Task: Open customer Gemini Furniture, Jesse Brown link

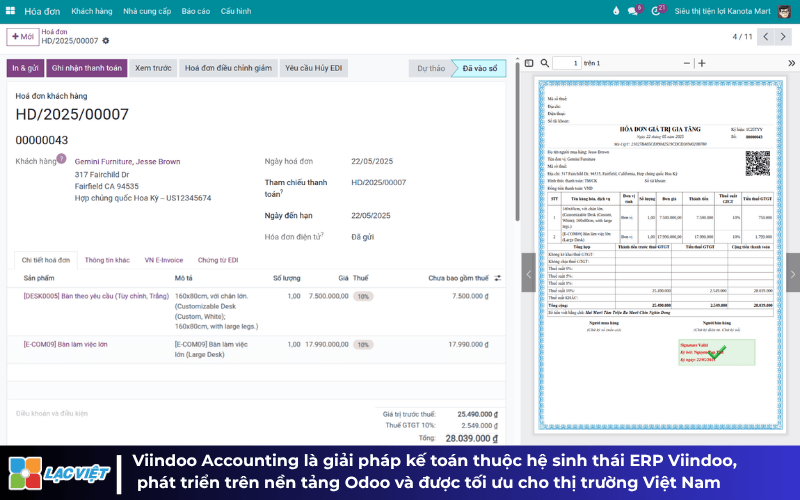Action: (x=128, y=162)
